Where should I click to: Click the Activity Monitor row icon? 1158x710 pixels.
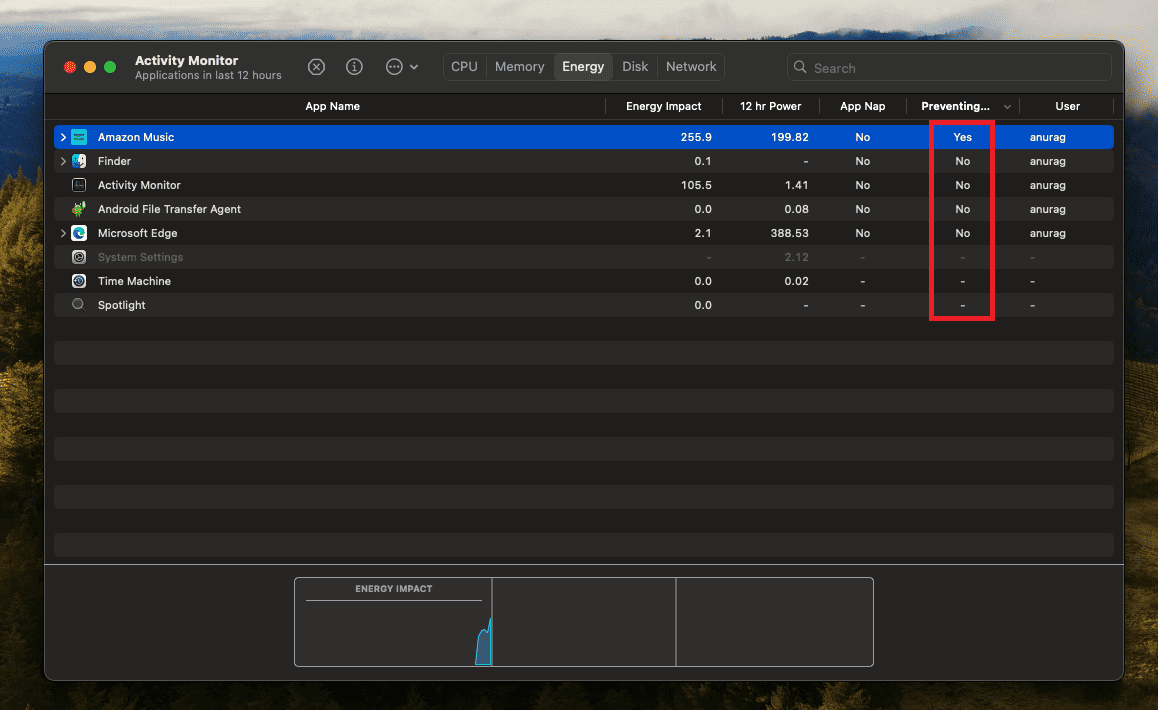pos(79,185)
